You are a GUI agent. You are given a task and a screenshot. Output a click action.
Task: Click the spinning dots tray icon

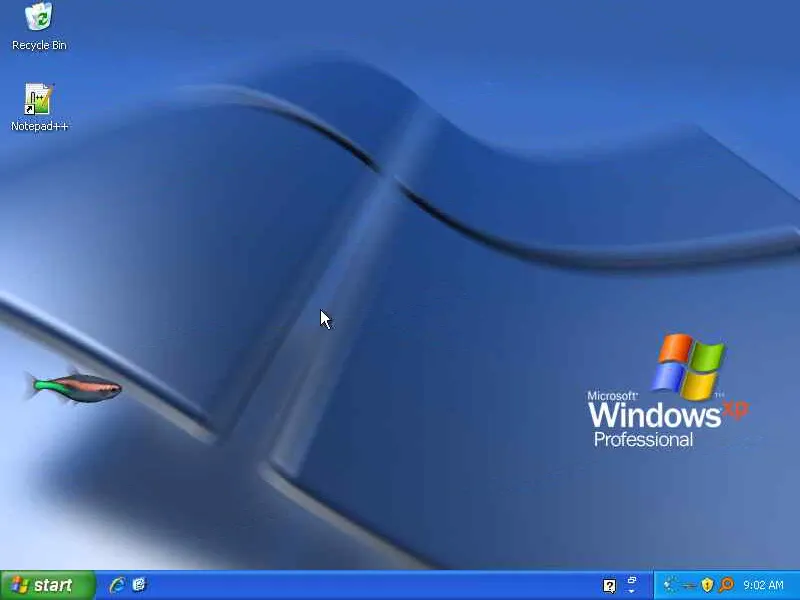671,585
